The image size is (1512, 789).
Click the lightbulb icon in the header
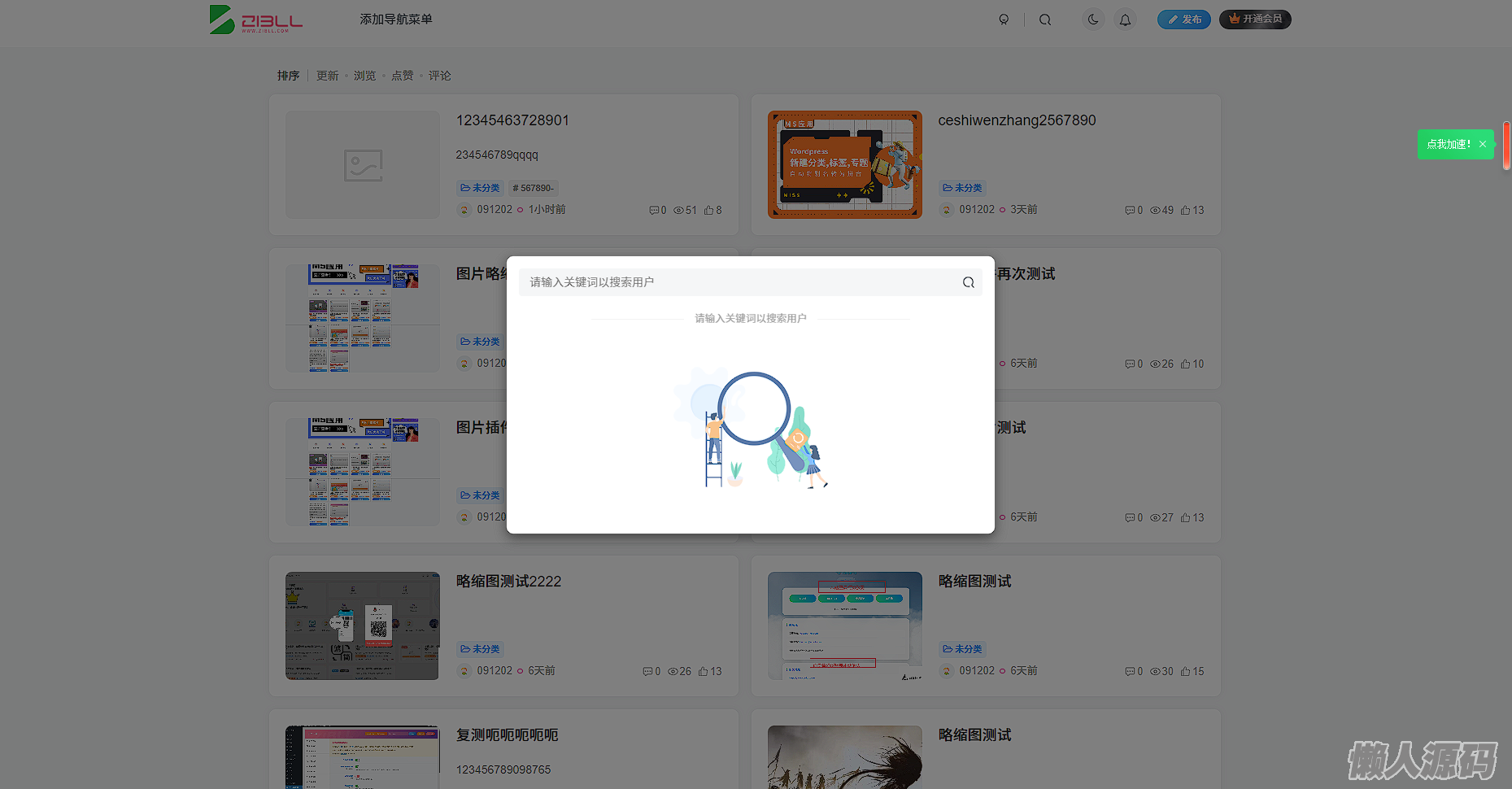tap(1004, 20)
